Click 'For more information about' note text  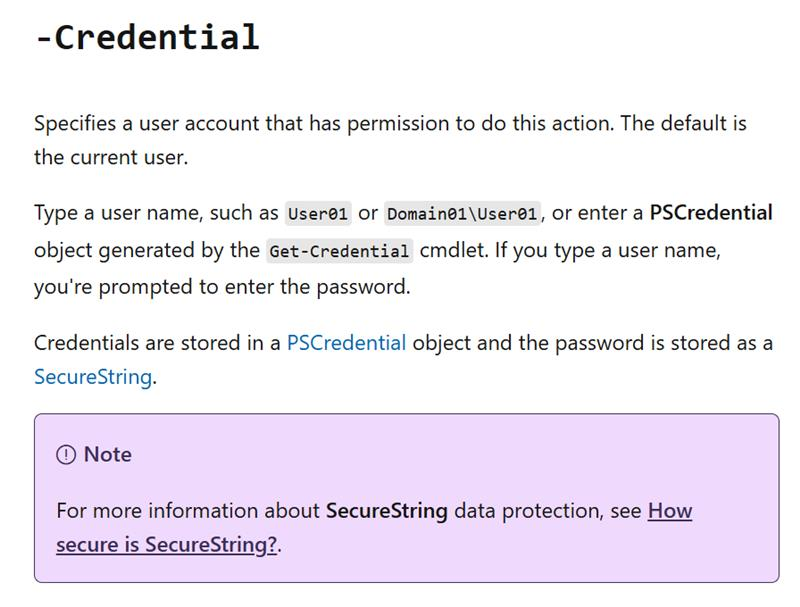pyautogui.click(x=188, y=511)
